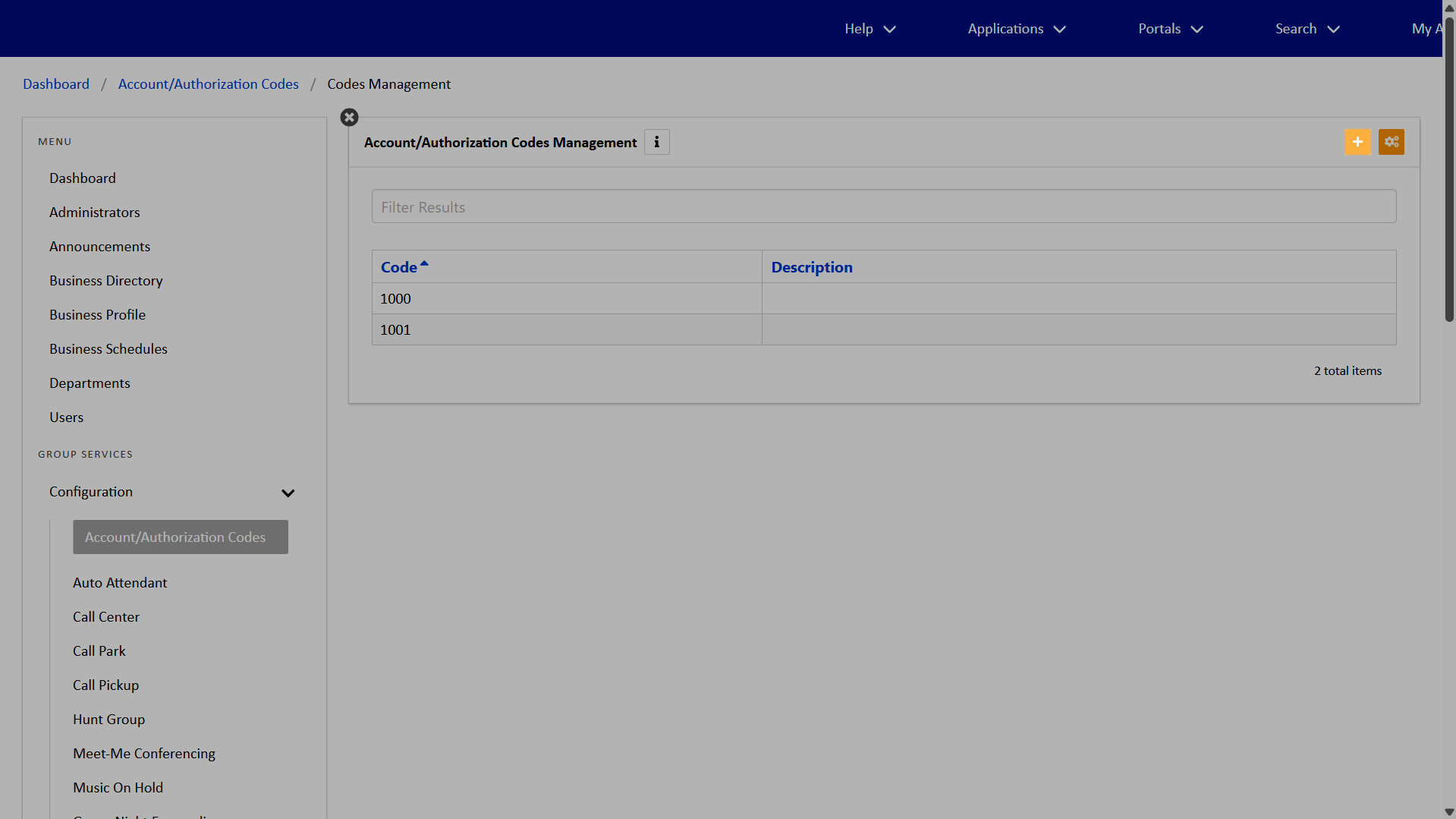Image resolution: width=1456 pixels, height=819 pixels.
Task: Sort table by Description column header
Action: tap(811, 267)
